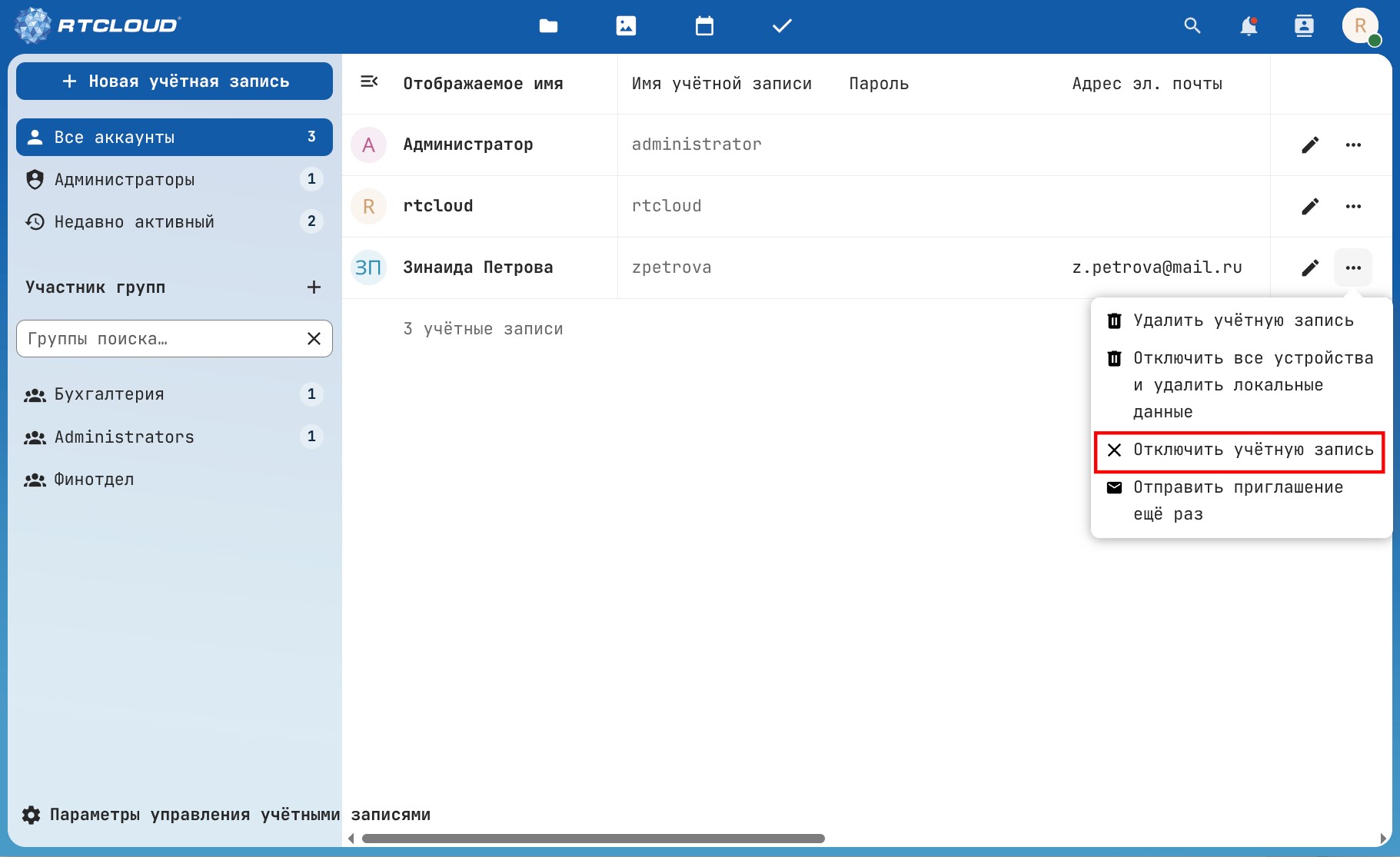Open the Tasks checkmark icon
The image size is (1400, 857).
tap(782, 26)
